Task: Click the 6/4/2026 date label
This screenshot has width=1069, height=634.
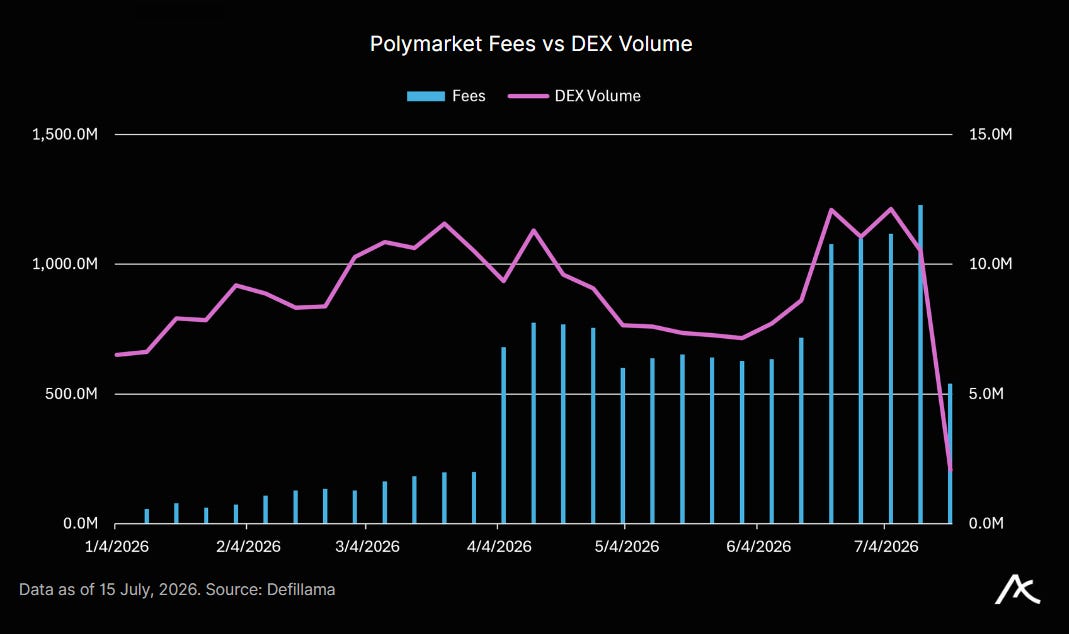Action: [758, 547]
